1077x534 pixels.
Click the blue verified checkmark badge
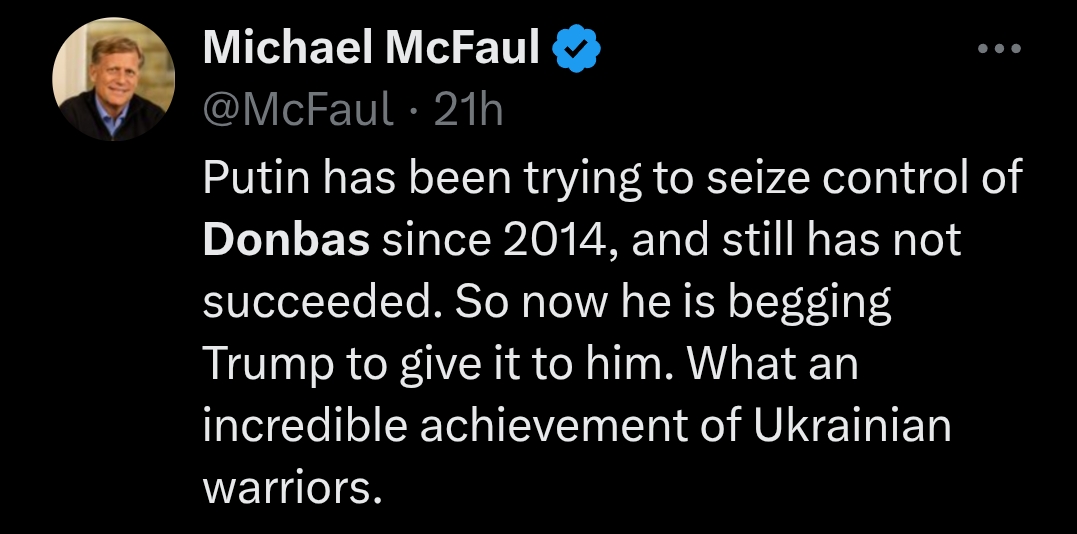coord(577,47)
